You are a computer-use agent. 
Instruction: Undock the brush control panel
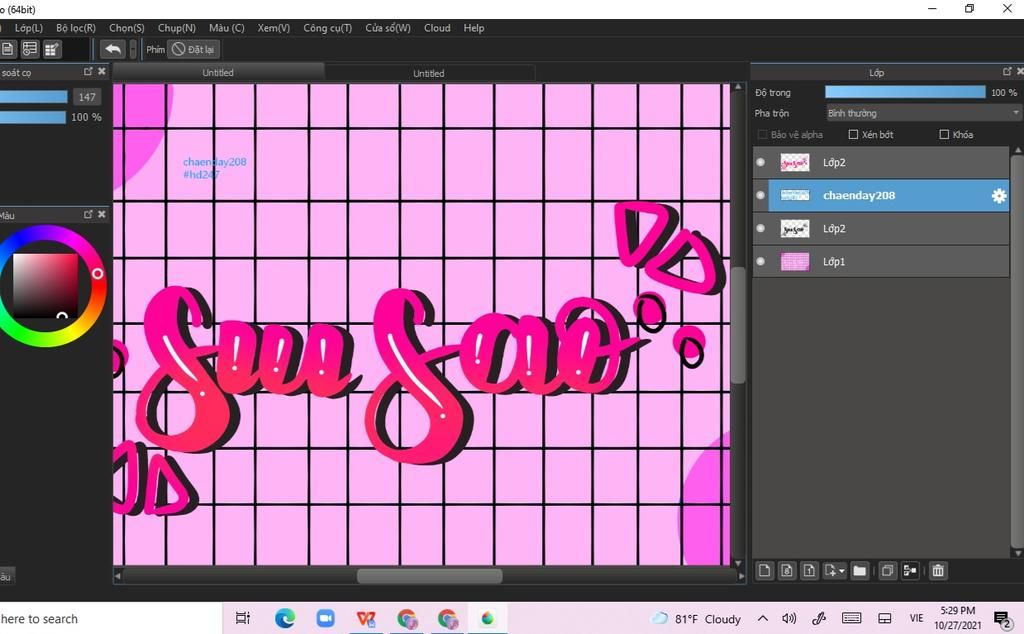pos(88,71)
